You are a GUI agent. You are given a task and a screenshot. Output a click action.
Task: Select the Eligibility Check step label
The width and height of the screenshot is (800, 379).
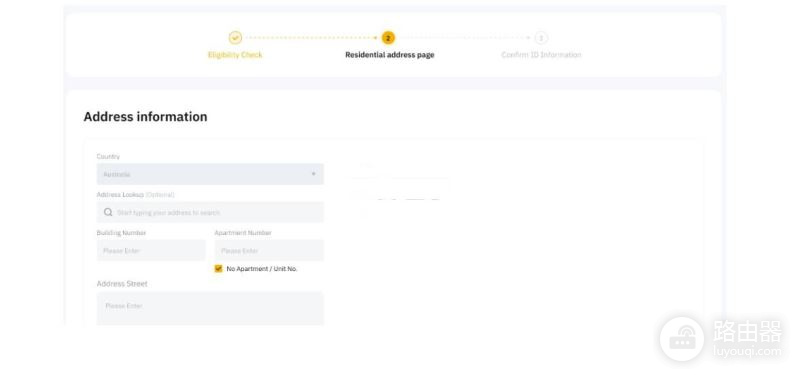click(x=235, y=55)
